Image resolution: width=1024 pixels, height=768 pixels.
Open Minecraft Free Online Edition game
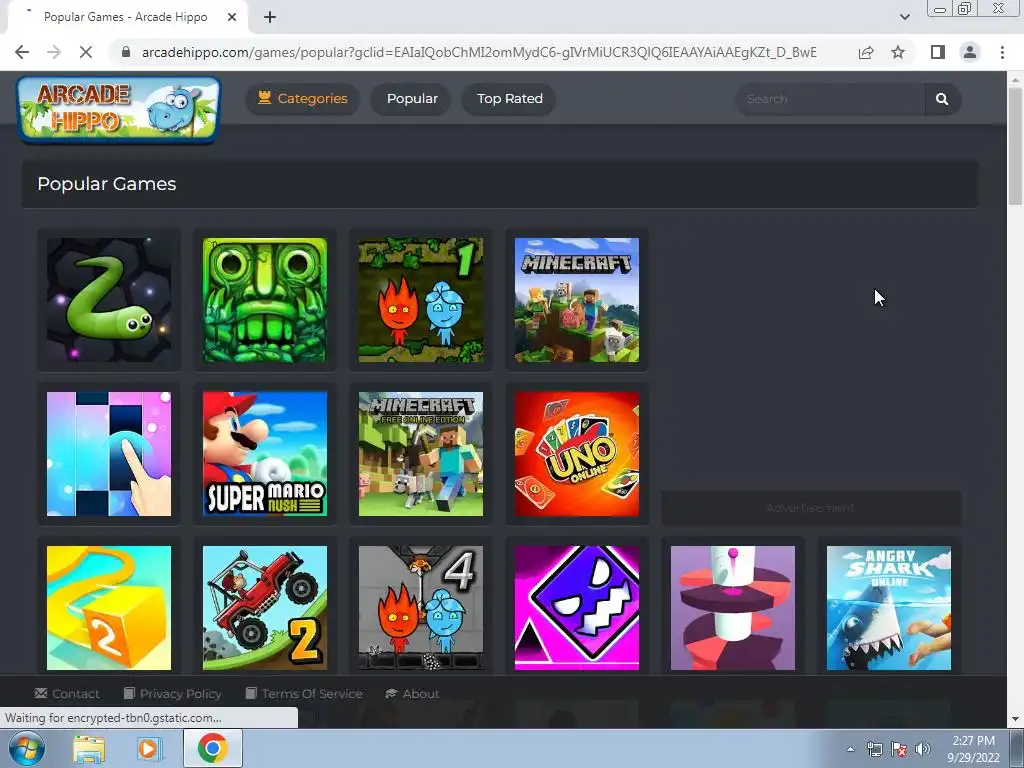[x=421, y=454]
